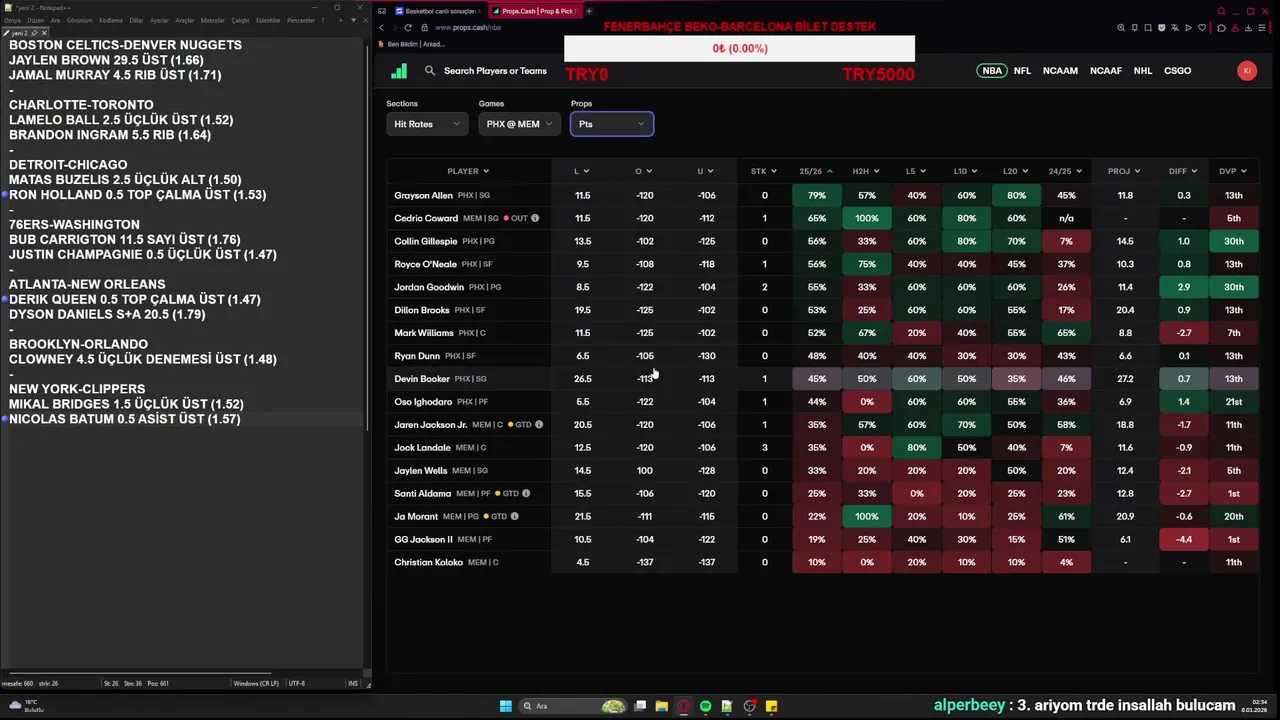The height and width of the screenshot is (720, 1280).
Task: Click the snapshot icon in browser address bar
Action: coord(1148,27)
